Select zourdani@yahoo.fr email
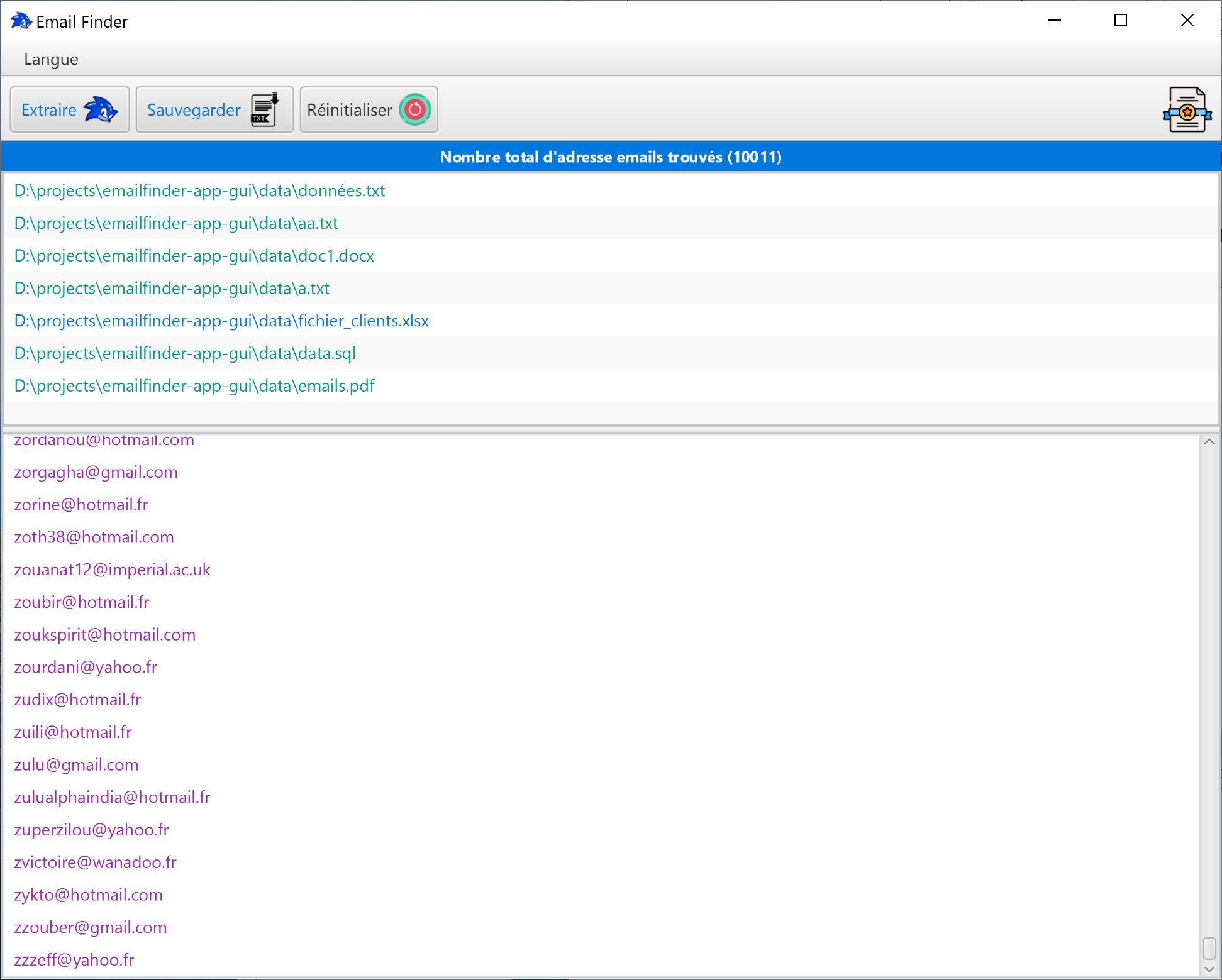This screenshot has width=1222, height=980. [86, 668]
